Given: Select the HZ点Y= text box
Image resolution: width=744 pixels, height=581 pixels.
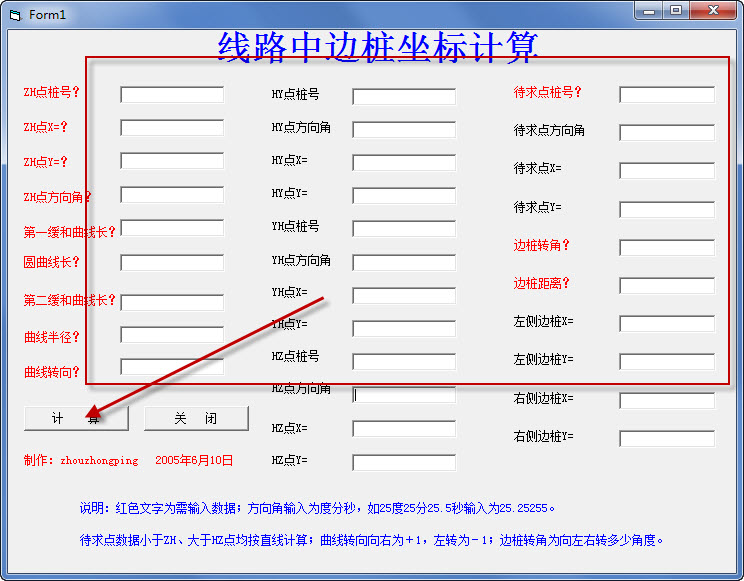Looking at the screenshot, I should 404,463.
